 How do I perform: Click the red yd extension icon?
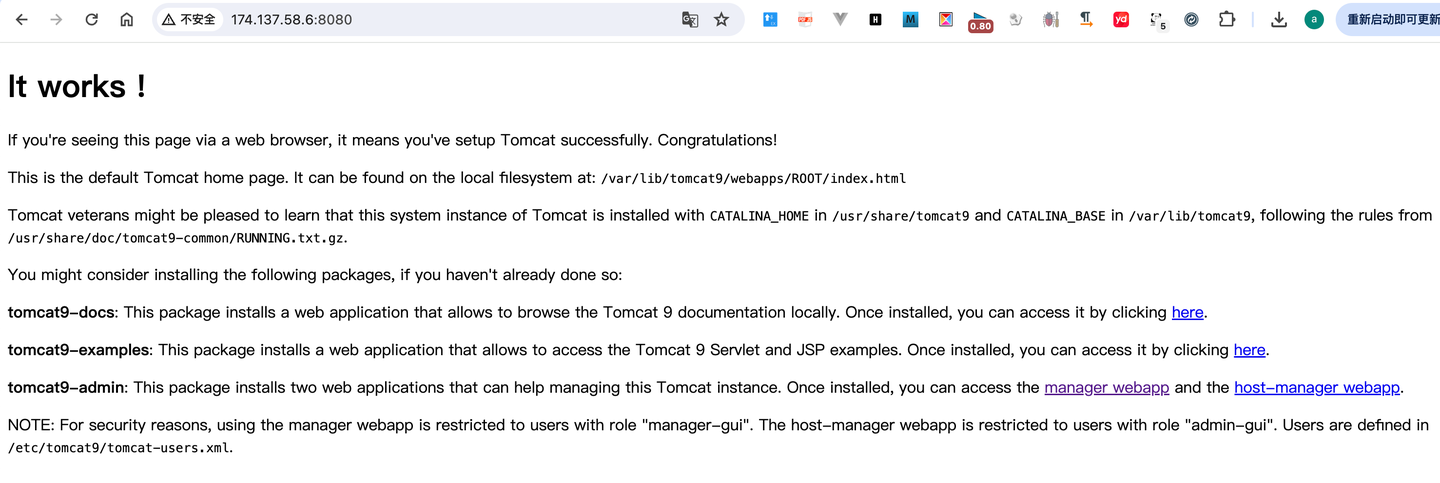click(1121, 19)
